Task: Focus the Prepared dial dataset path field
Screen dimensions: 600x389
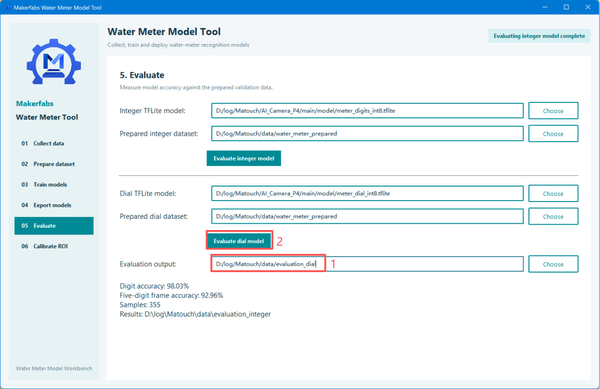Action: coord(367,216)
